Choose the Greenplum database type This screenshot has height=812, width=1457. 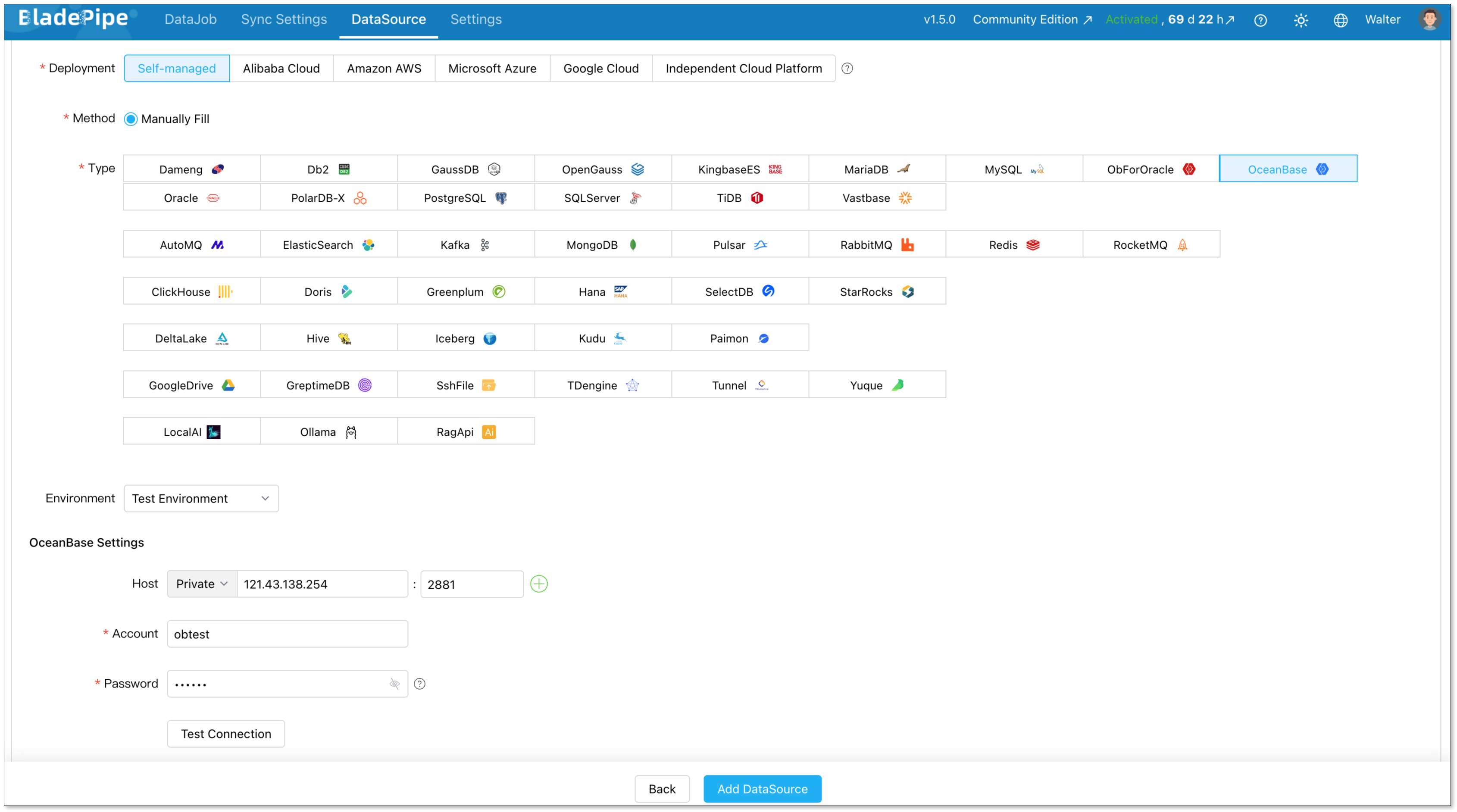[466, 291]
